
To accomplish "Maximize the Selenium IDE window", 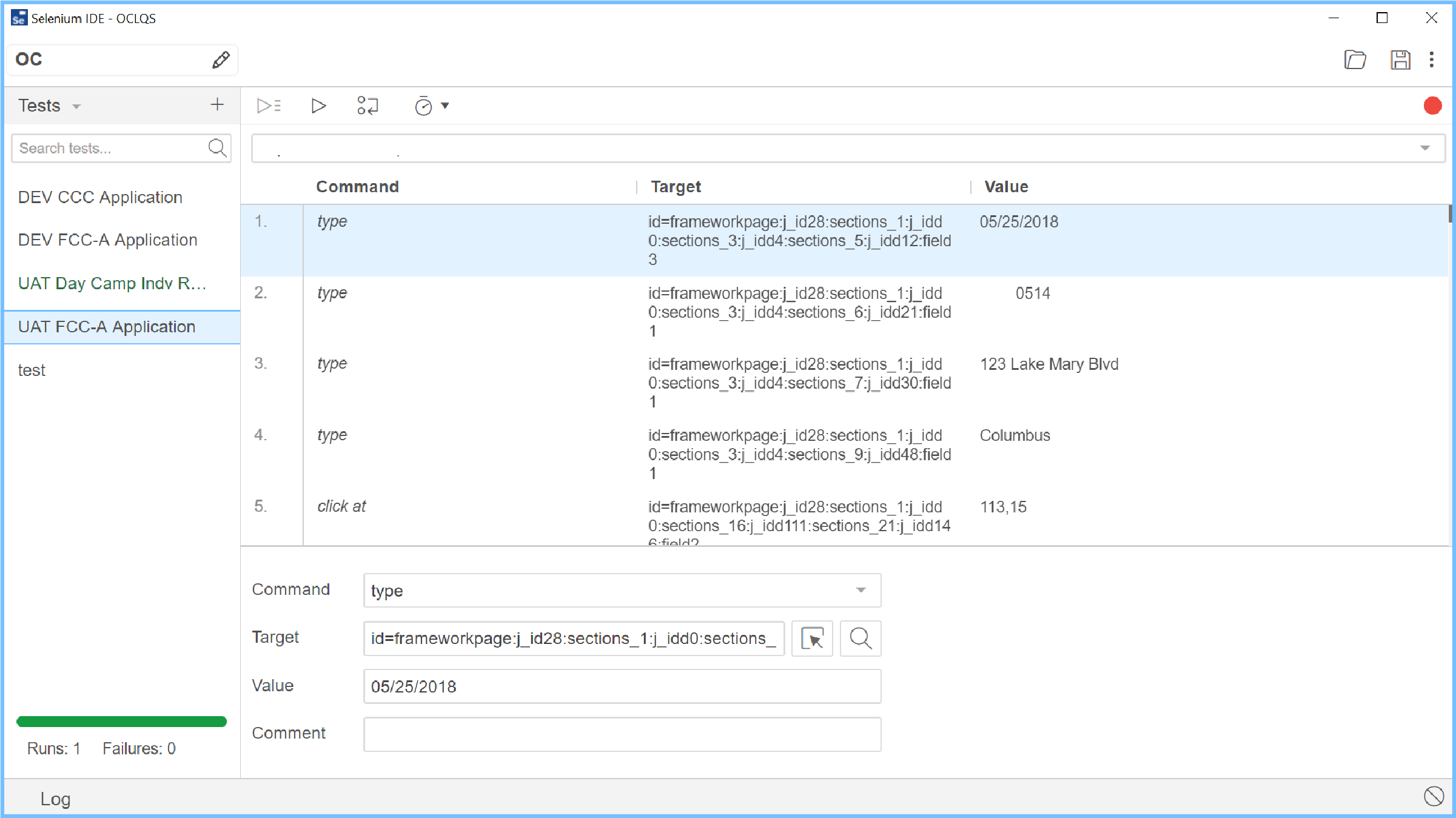I will point(1382,18).
